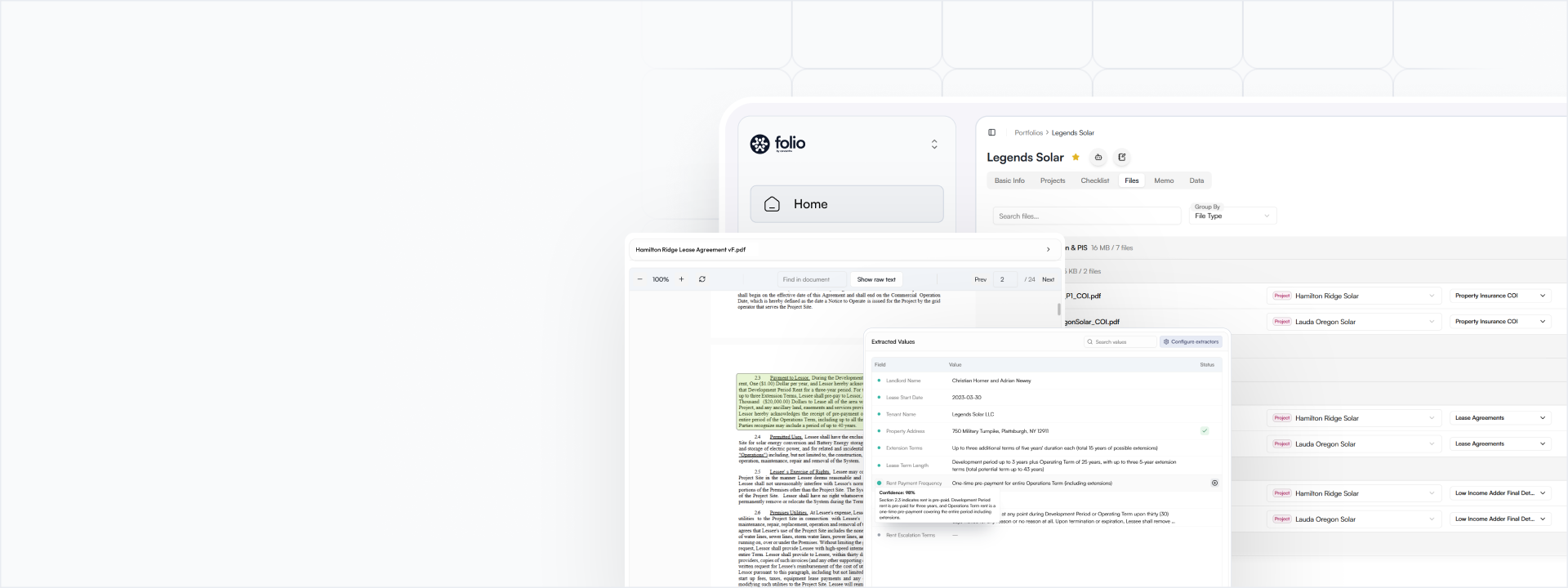Screen dimensions: 1568x588
Task: Go to next page with Next
Action: (1048, 279)
